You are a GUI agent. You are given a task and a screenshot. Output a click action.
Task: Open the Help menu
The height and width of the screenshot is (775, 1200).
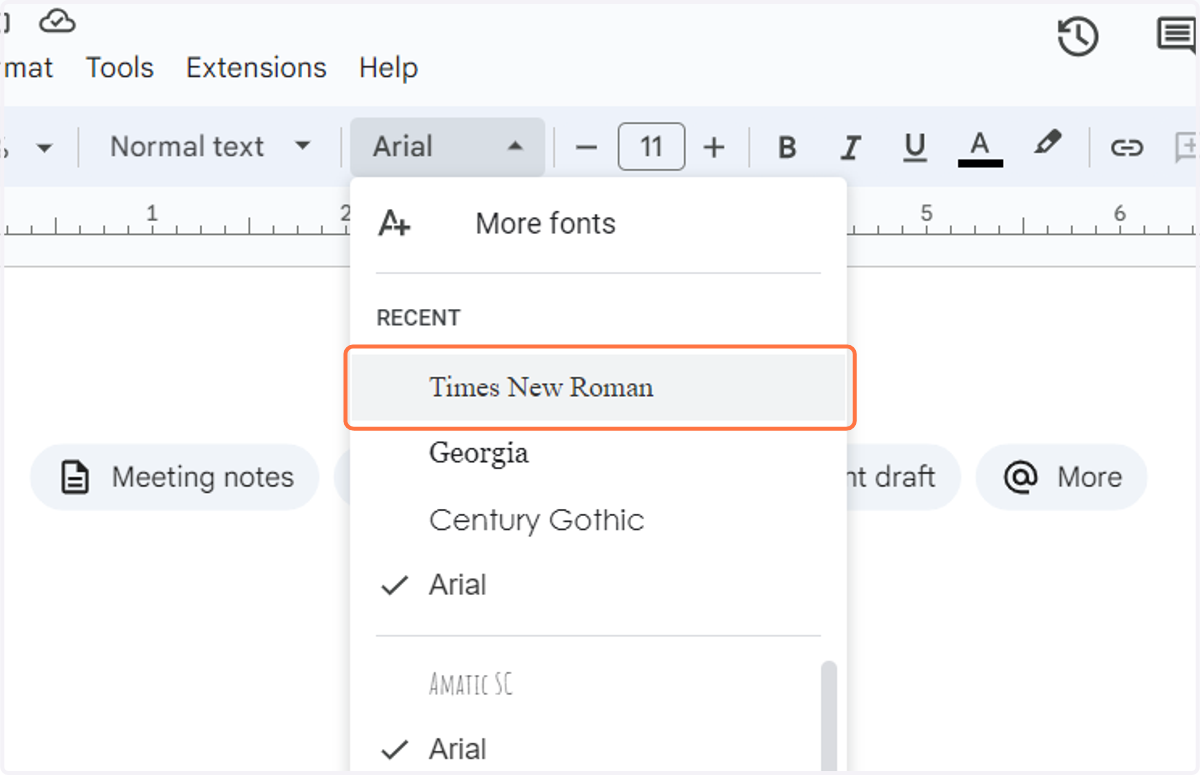(x=388, y=68)
